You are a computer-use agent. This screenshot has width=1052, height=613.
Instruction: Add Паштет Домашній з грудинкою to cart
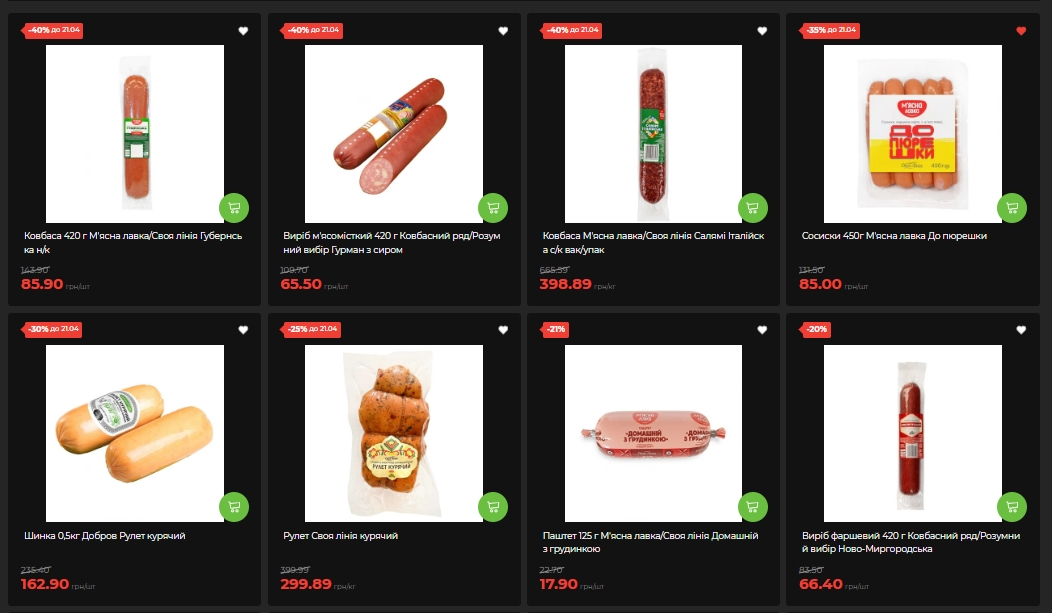[x=753, y=507]
